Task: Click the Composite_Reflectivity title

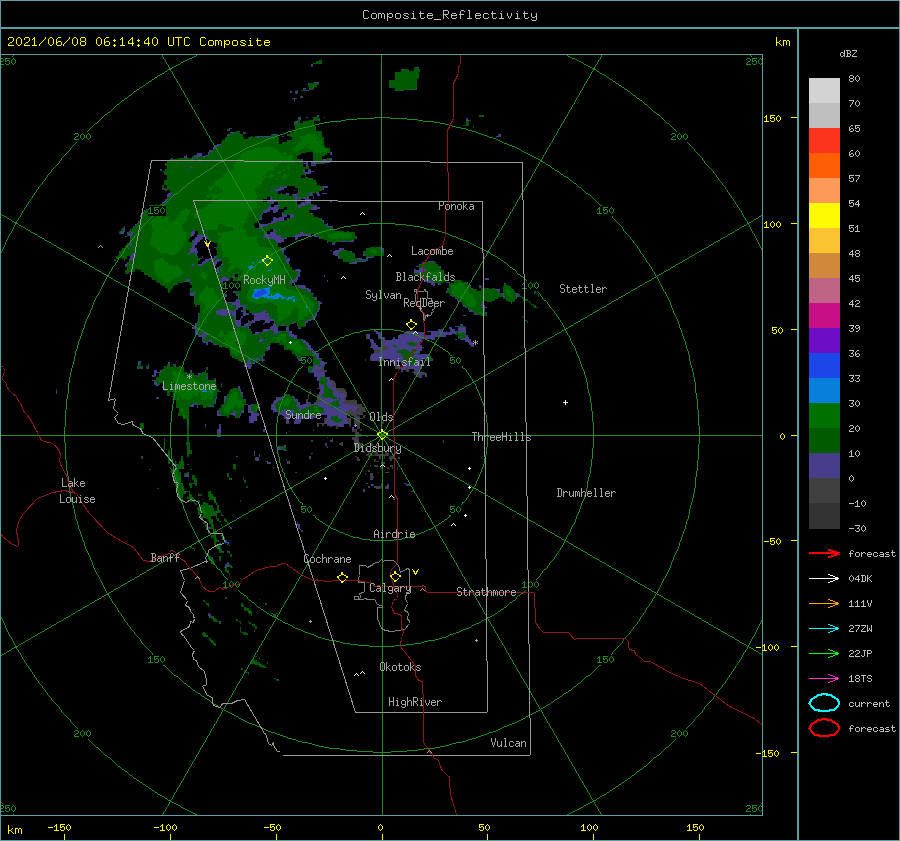Action: [x=449, y=15]
